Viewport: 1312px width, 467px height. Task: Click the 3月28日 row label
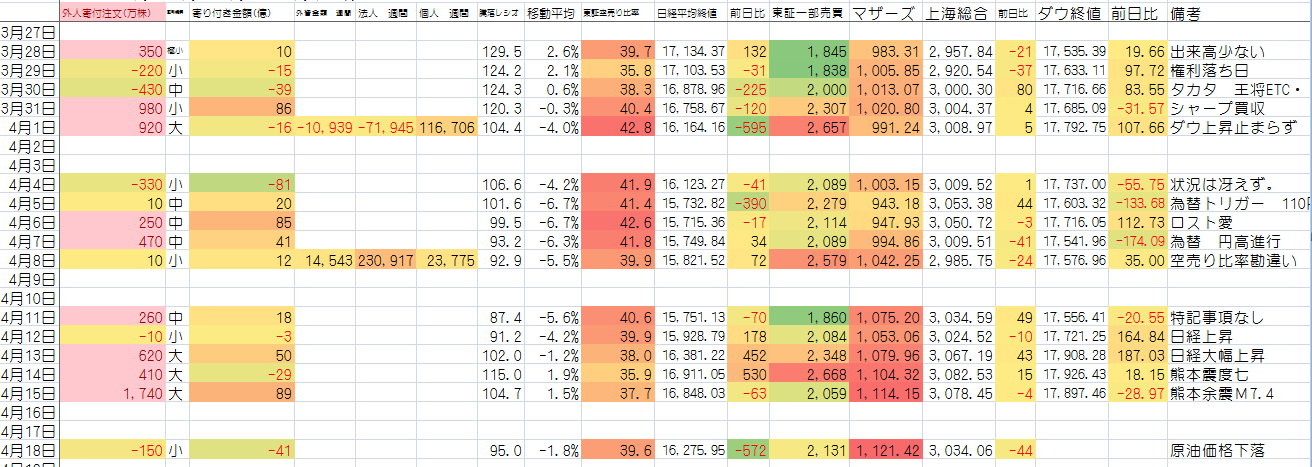[x=29, y=52]
